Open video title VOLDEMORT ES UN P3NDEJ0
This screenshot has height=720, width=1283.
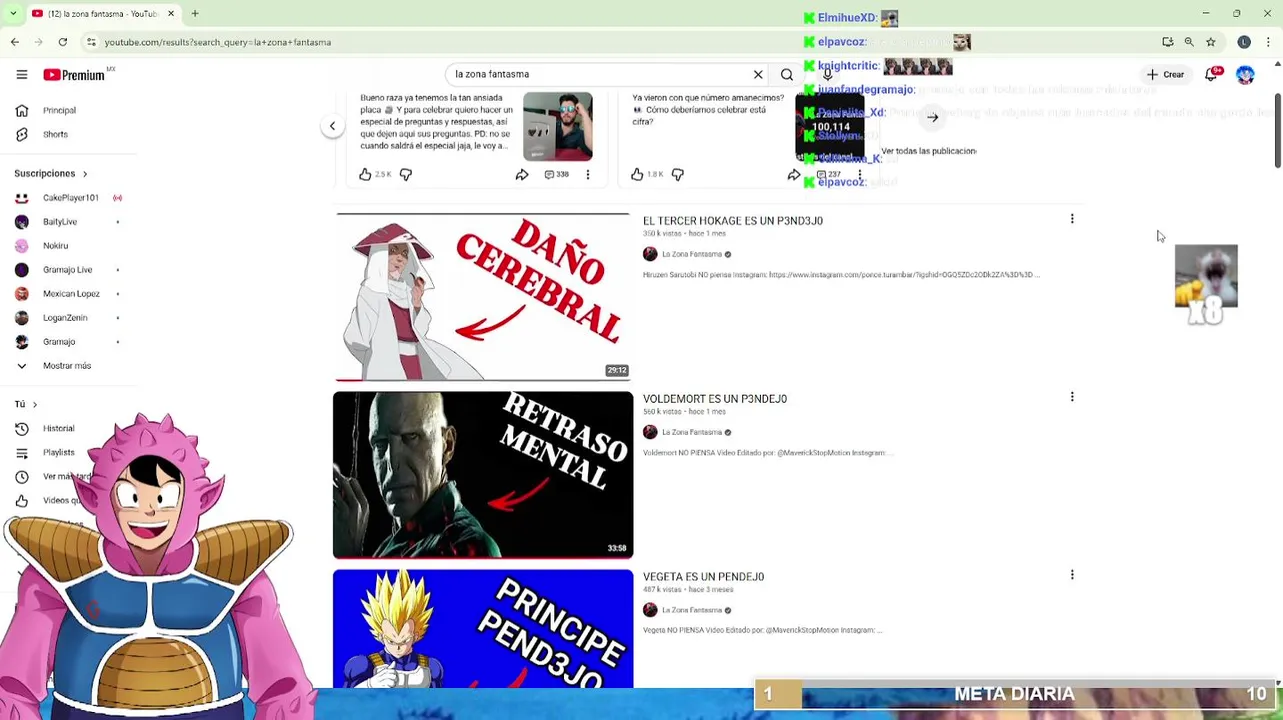pyautogui.click(x=715, y=399)
